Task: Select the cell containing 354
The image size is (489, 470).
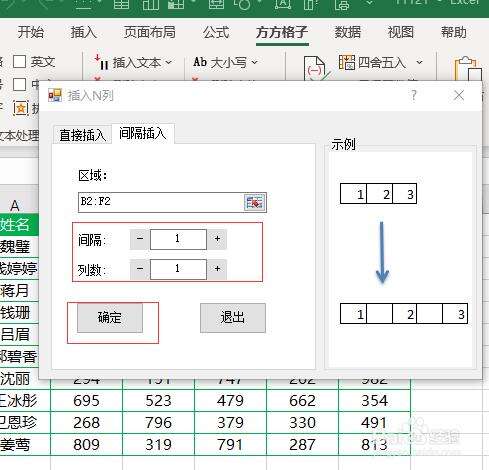Action: [x=374, y=401]
